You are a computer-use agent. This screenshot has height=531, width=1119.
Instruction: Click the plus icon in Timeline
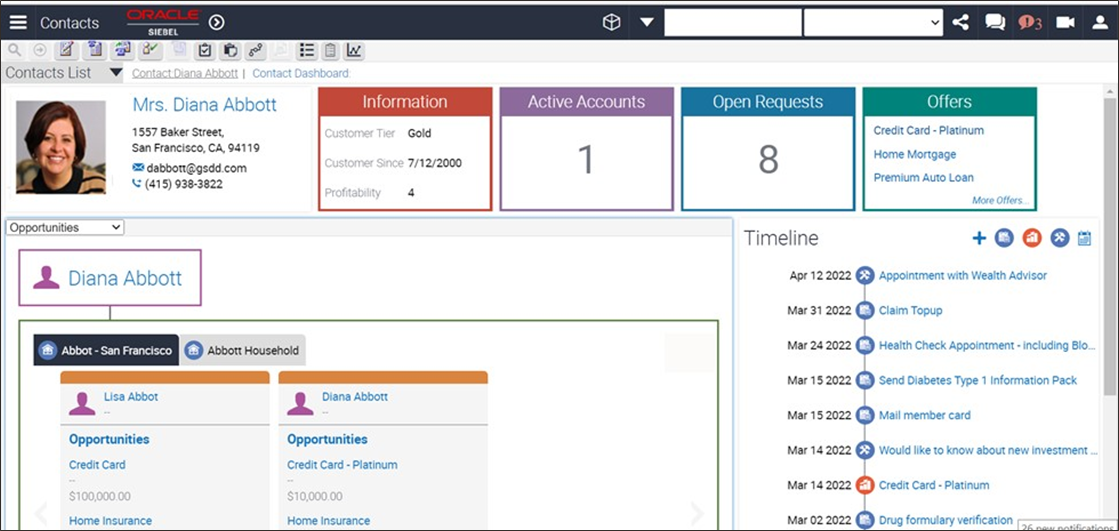point(979,238)
